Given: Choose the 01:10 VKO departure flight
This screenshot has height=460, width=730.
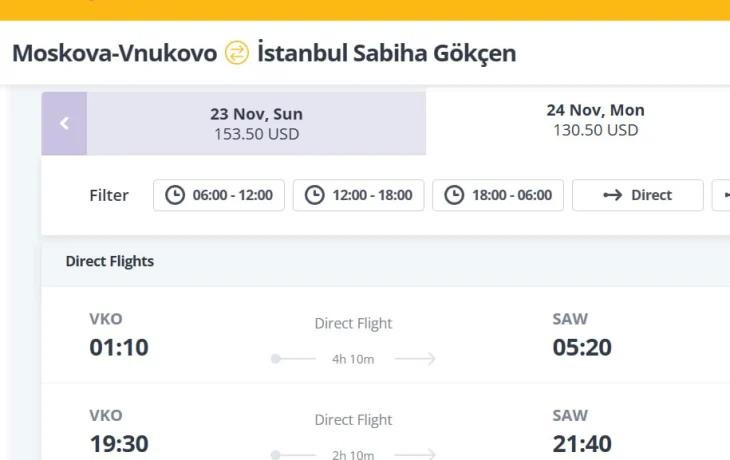Looking at the screenshot, I should click(119, 347).
